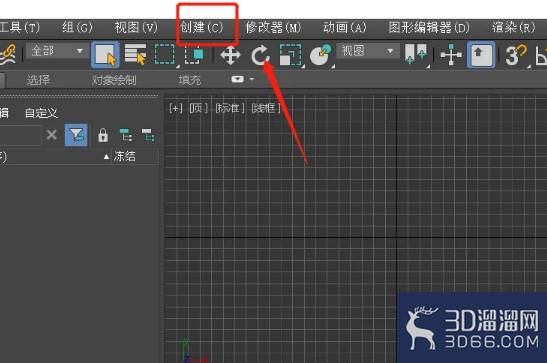Viewport: 547px width, 363px height.
Task: Toggle Select and Manipulate tool
Action: click(451, 55)
